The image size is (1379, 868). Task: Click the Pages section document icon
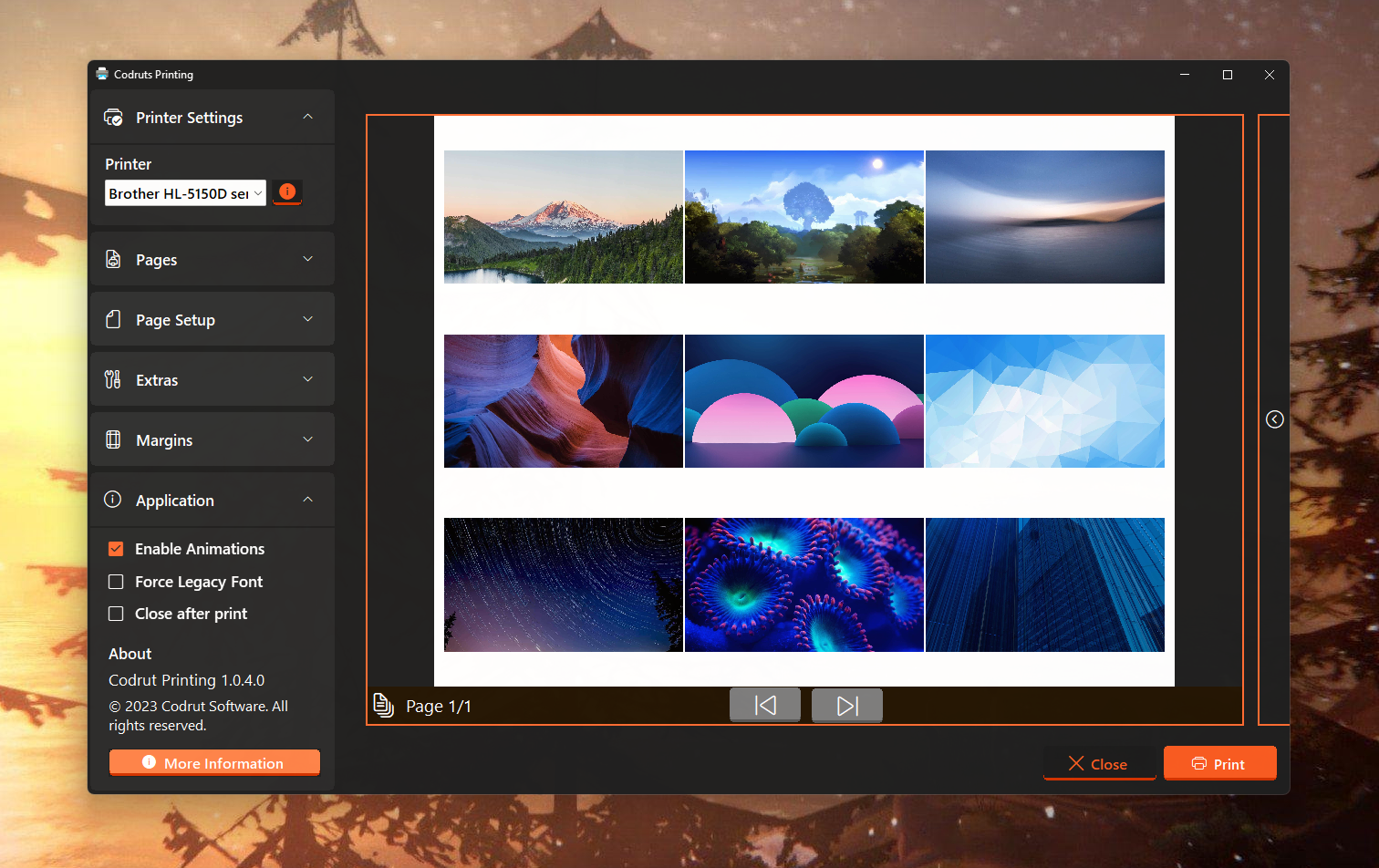pos(113,260)
